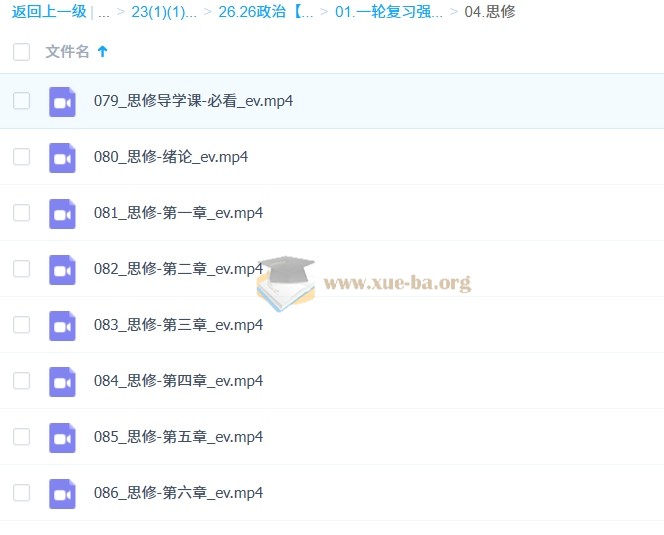Click video icon beside 082_思修-第二章_ev.mp4
The width and height of the screenshot is (664, 535).
[x=63, y=269]
